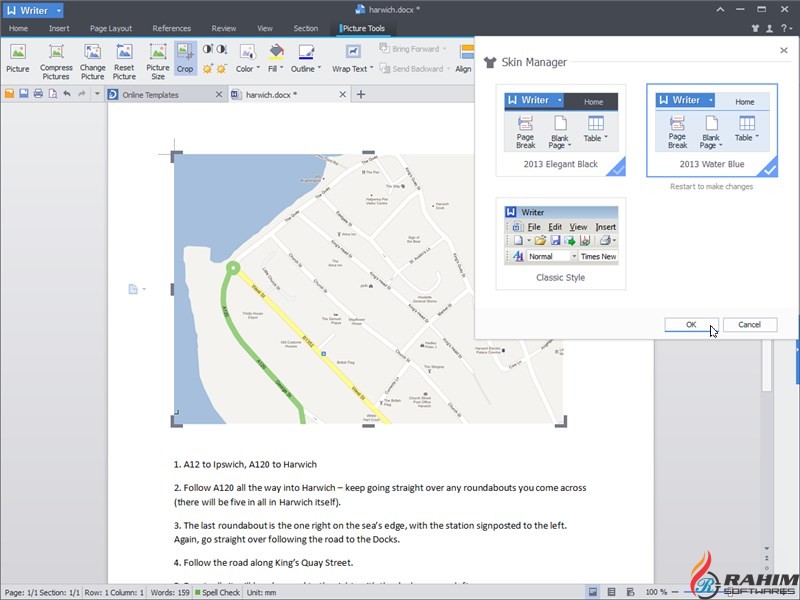Click Unit: mm in the status bar
The width and height of the screenshot is (800, 600).
point(261,592)
